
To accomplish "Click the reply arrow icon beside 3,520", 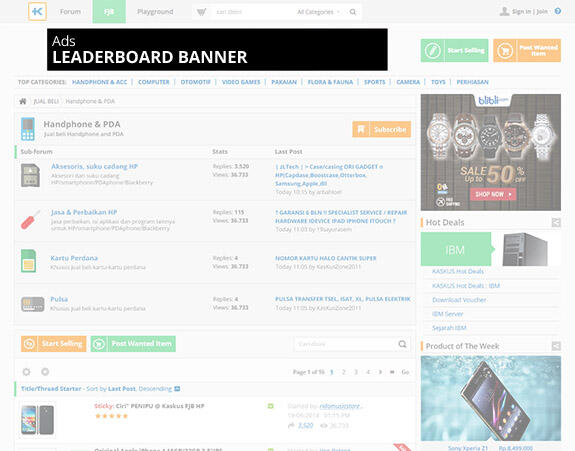I will (x=291, y=425).
